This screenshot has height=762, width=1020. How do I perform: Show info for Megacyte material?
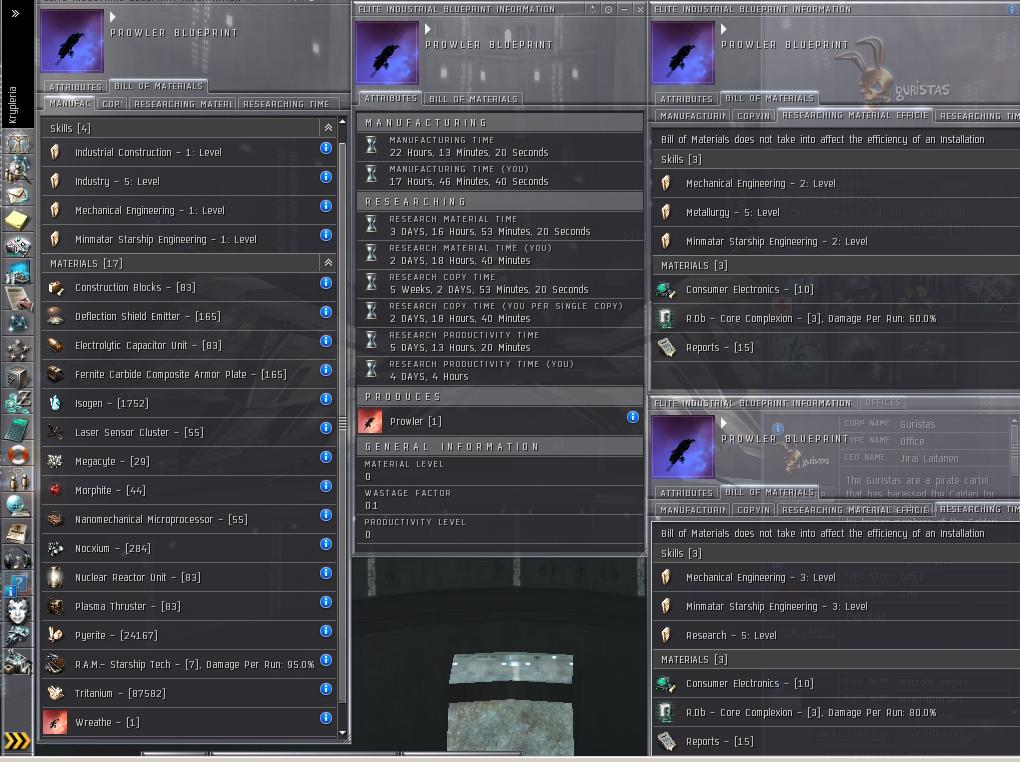[x=326, y=457]
